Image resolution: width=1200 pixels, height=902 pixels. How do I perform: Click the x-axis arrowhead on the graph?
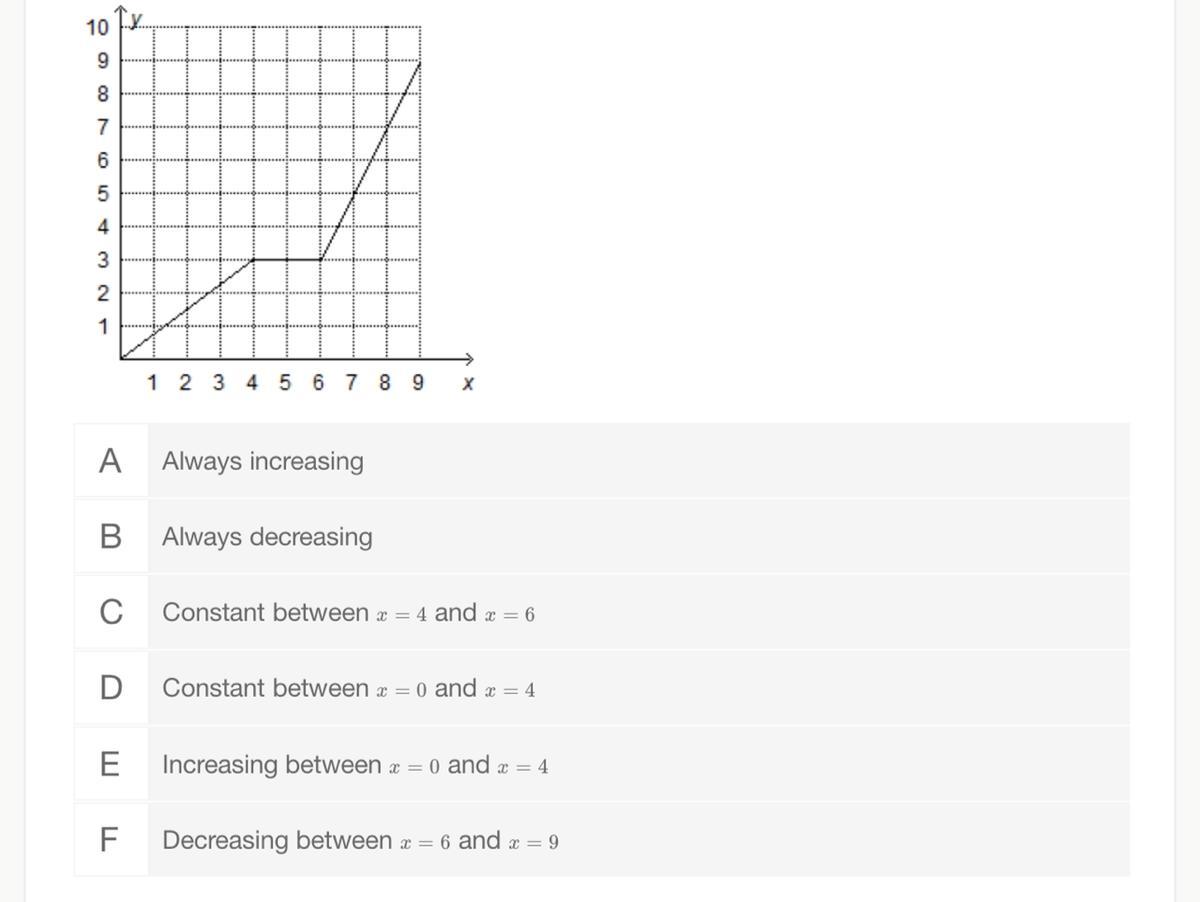coord(468,358)
